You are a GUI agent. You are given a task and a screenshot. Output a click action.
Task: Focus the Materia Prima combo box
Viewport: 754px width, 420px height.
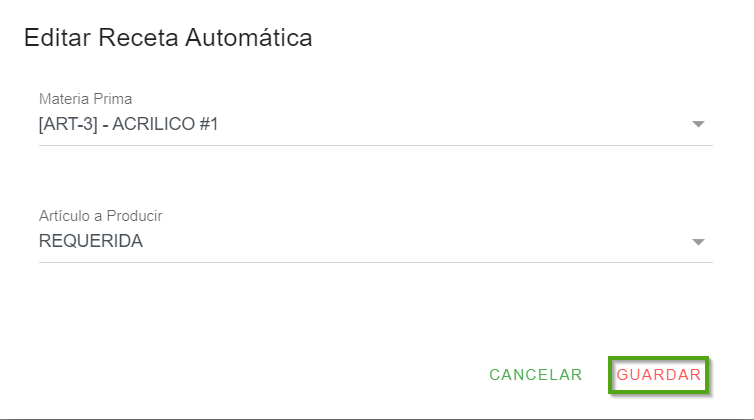click(375, 125)
